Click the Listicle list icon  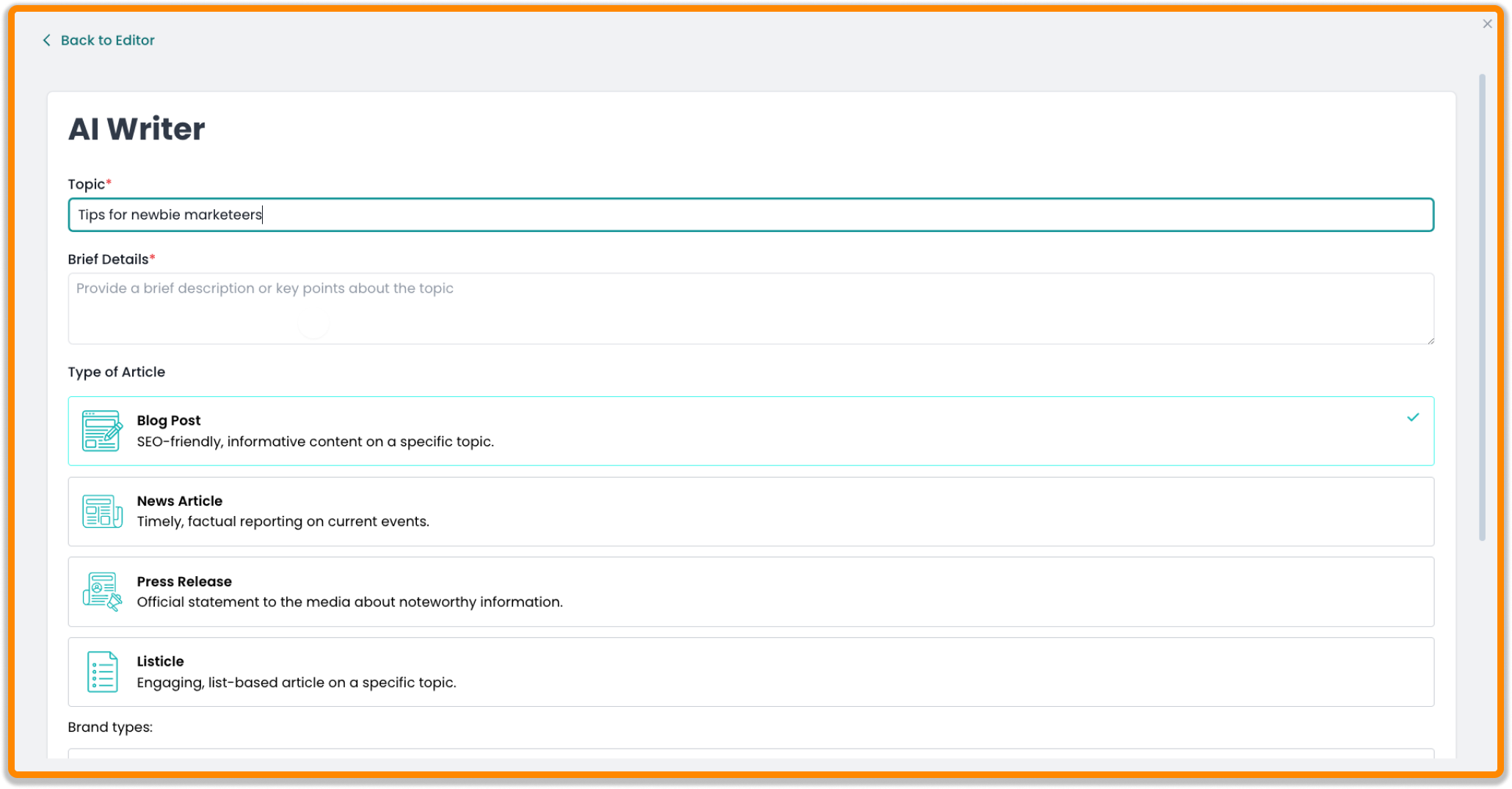102,672
